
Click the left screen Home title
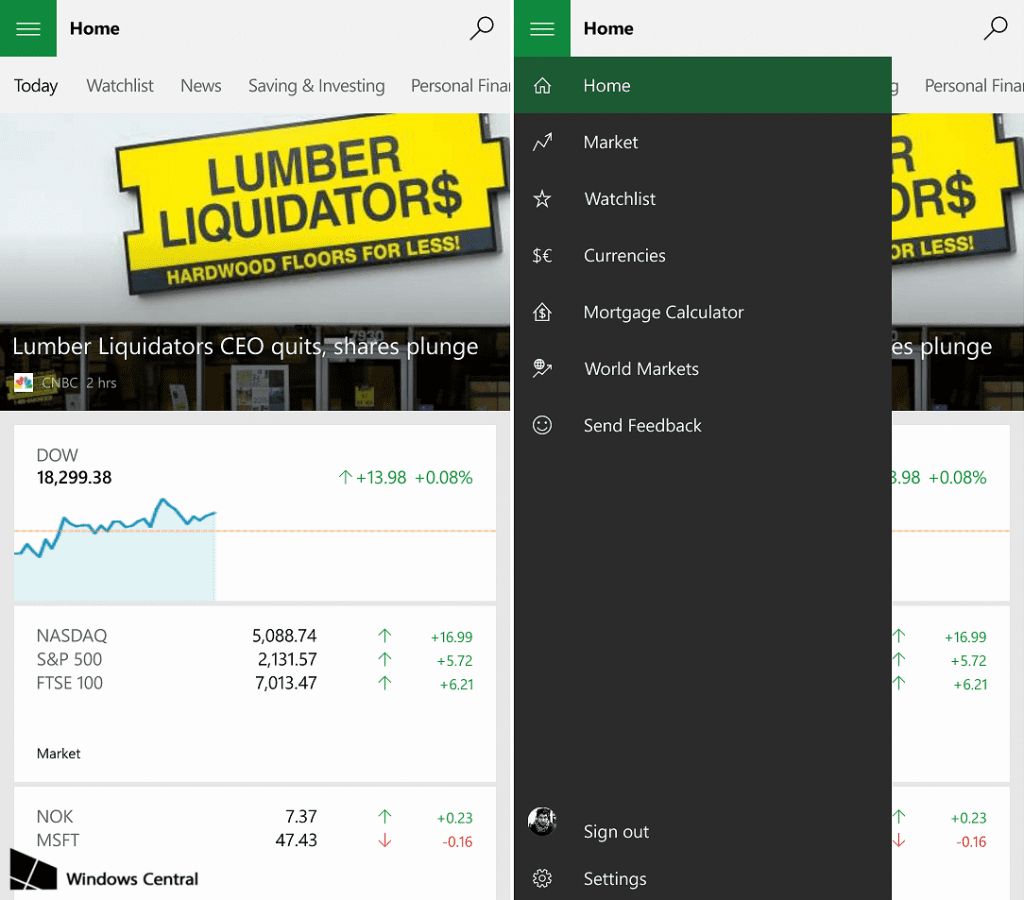(x=95, y=29)
